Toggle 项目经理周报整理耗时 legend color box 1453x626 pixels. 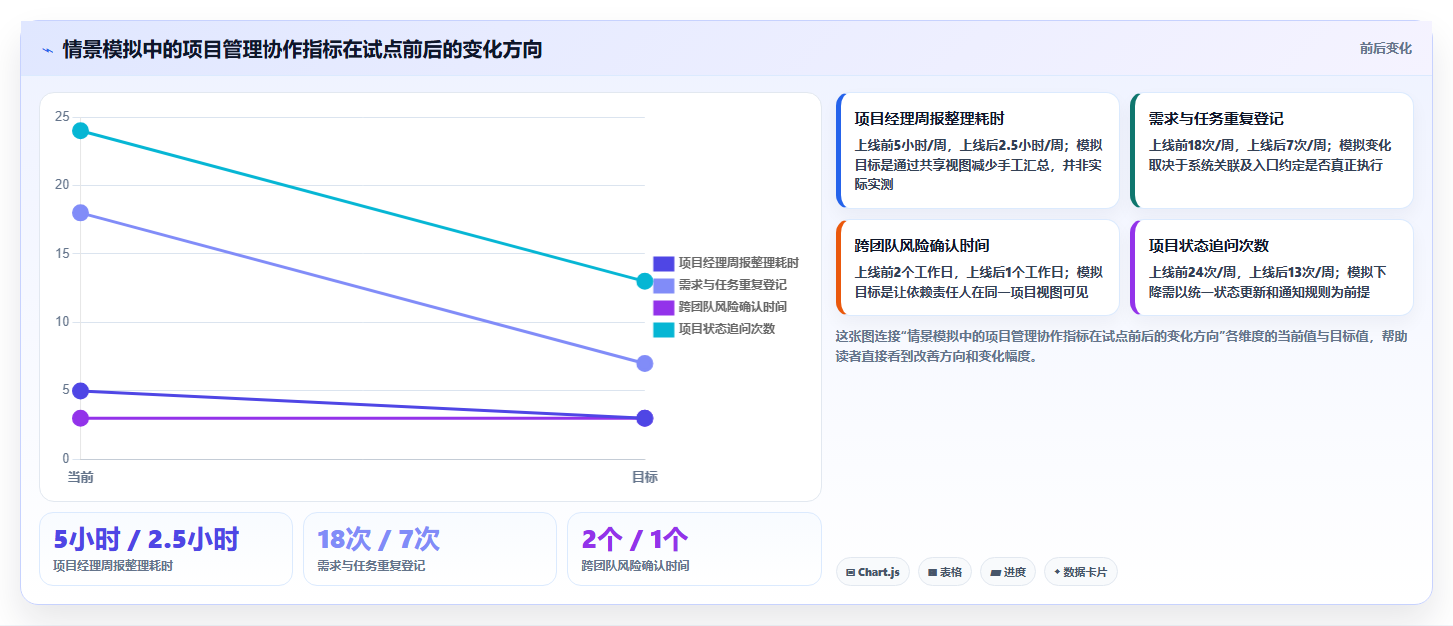coord(664,263)
